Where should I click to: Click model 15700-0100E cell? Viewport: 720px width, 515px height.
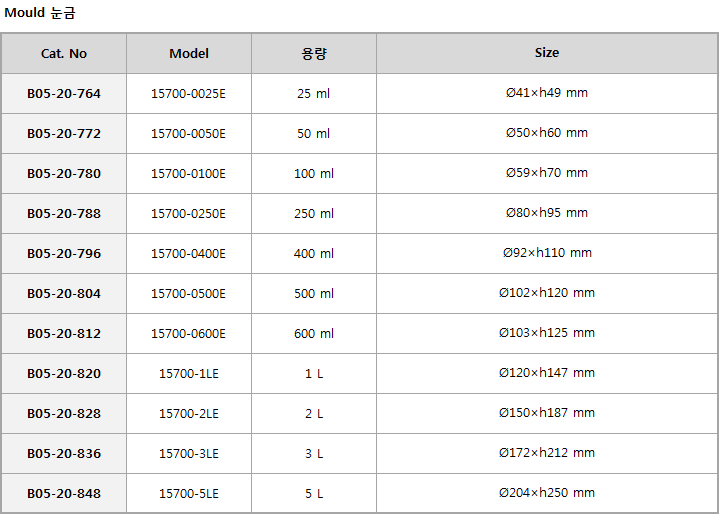pos(189,174)
